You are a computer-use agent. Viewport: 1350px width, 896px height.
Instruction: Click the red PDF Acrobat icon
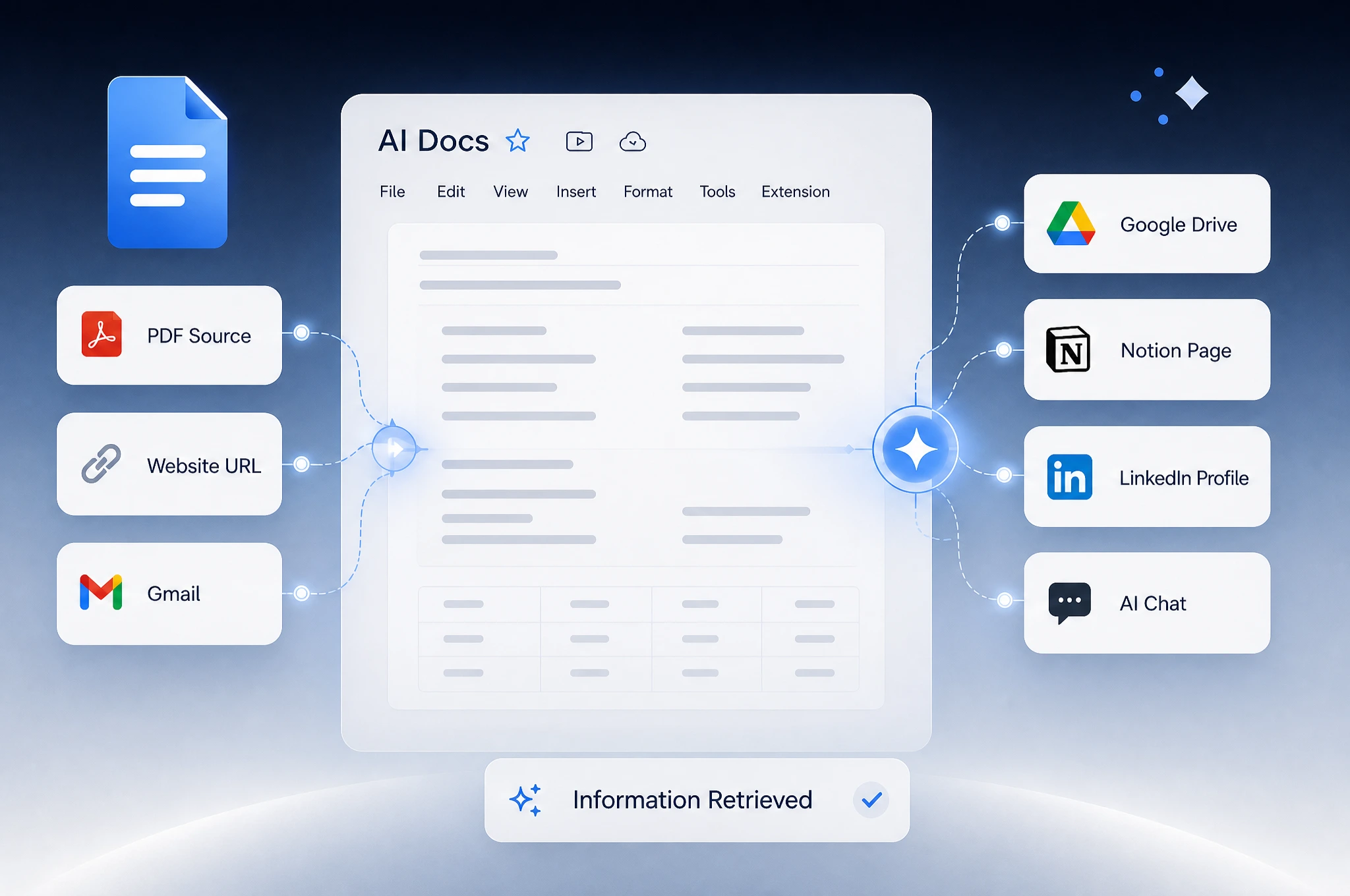tap(102, 334)
